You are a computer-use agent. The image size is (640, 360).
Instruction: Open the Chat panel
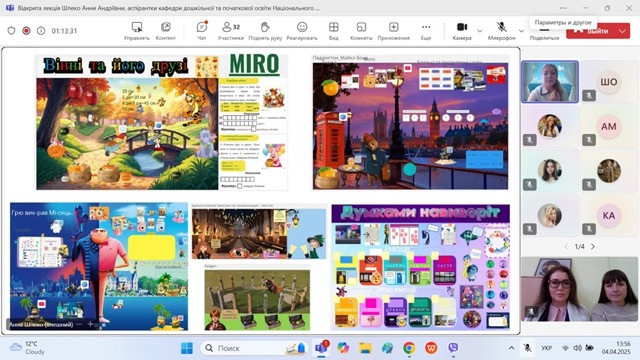202,31
